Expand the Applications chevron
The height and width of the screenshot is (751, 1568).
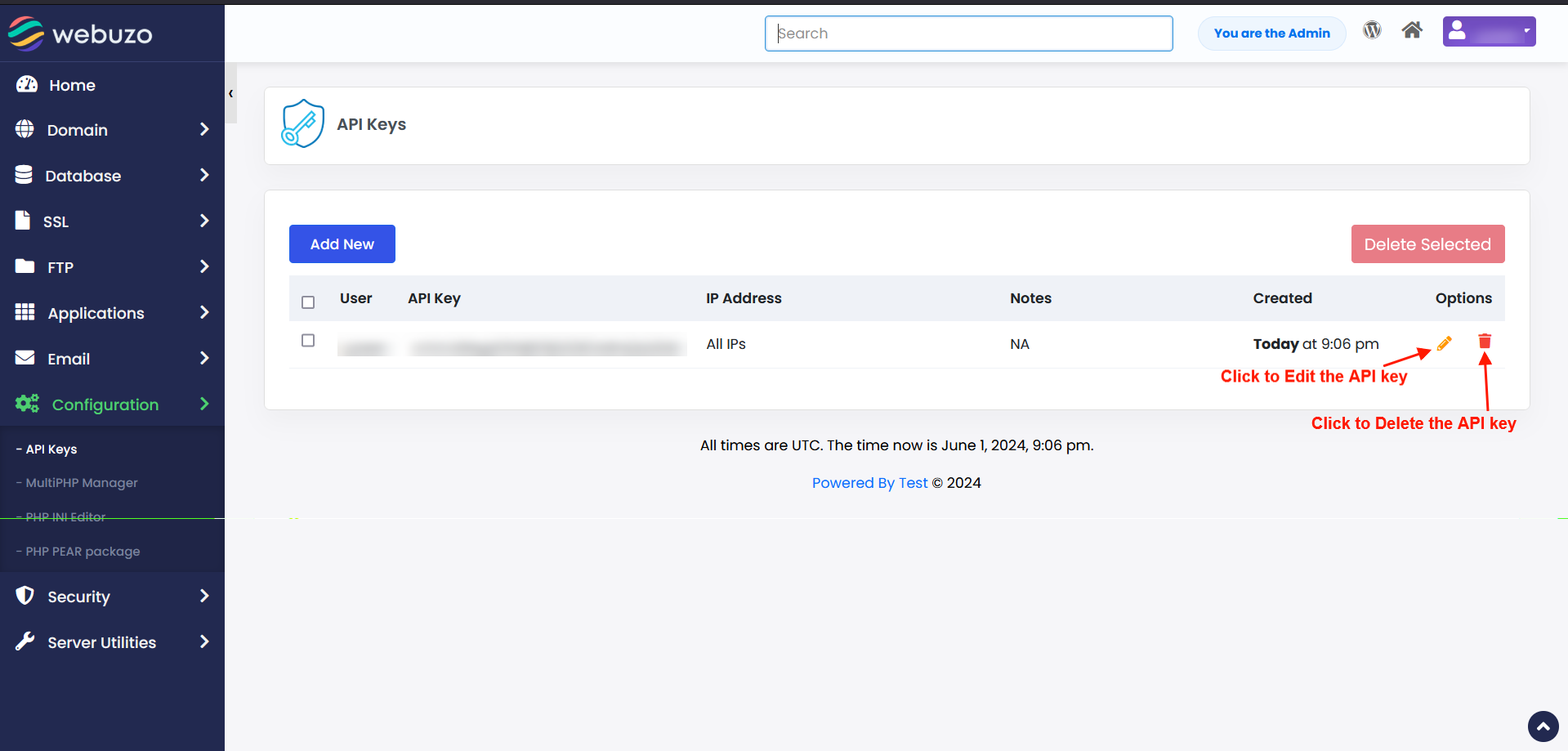click(204, 312)
